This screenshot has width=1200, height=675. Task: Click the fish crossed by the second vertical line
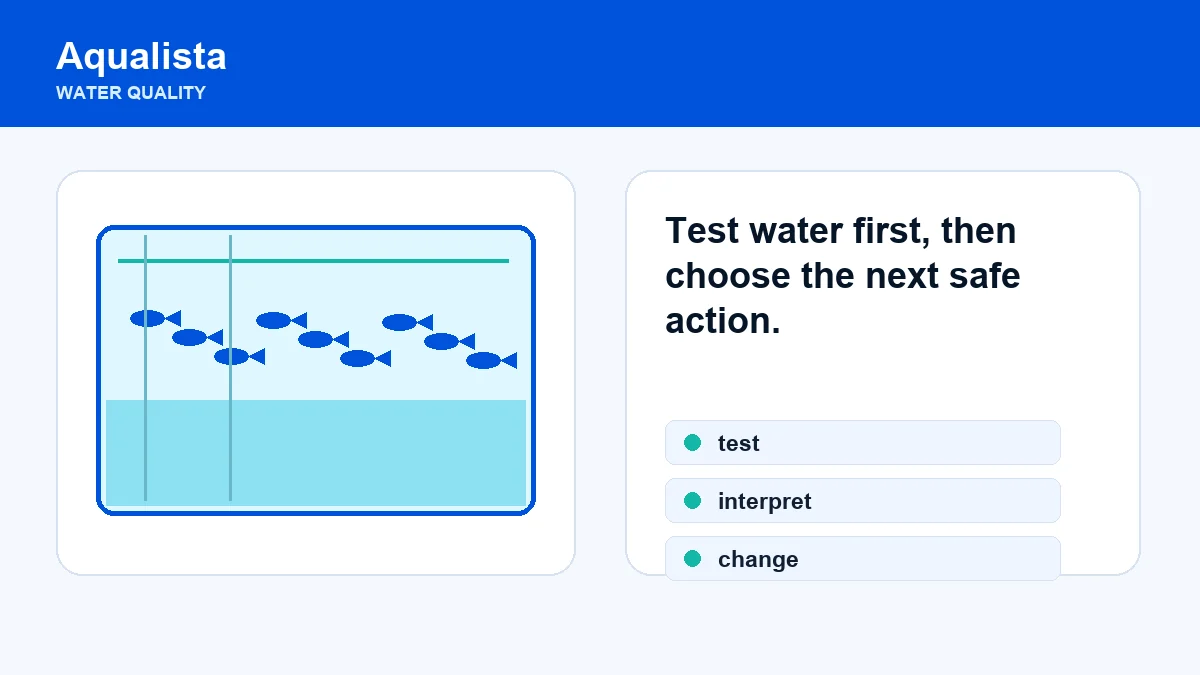[x=239, y=356]
